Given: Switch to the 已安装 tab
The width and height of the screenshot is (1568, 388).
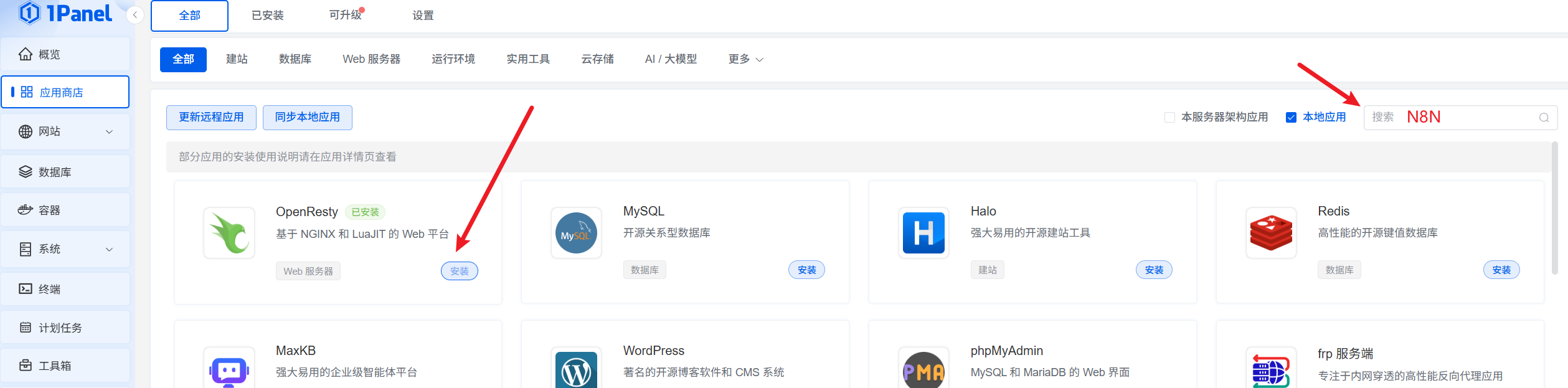Looking at the screenshot, I should coord(267,16).
